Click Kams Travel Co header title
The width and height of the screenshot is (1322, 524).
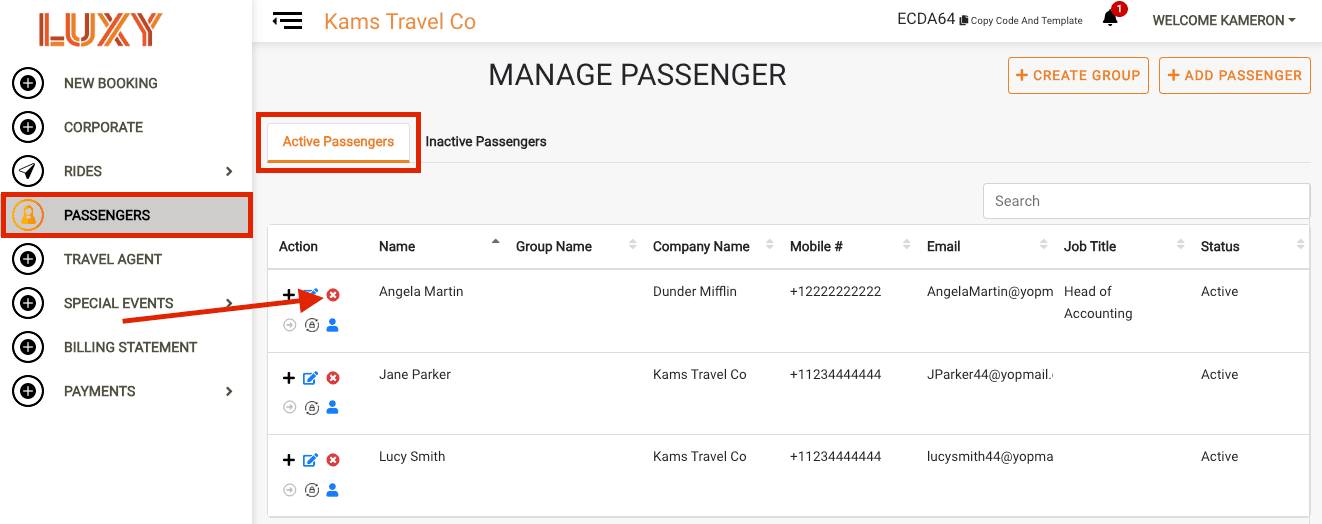400,21
